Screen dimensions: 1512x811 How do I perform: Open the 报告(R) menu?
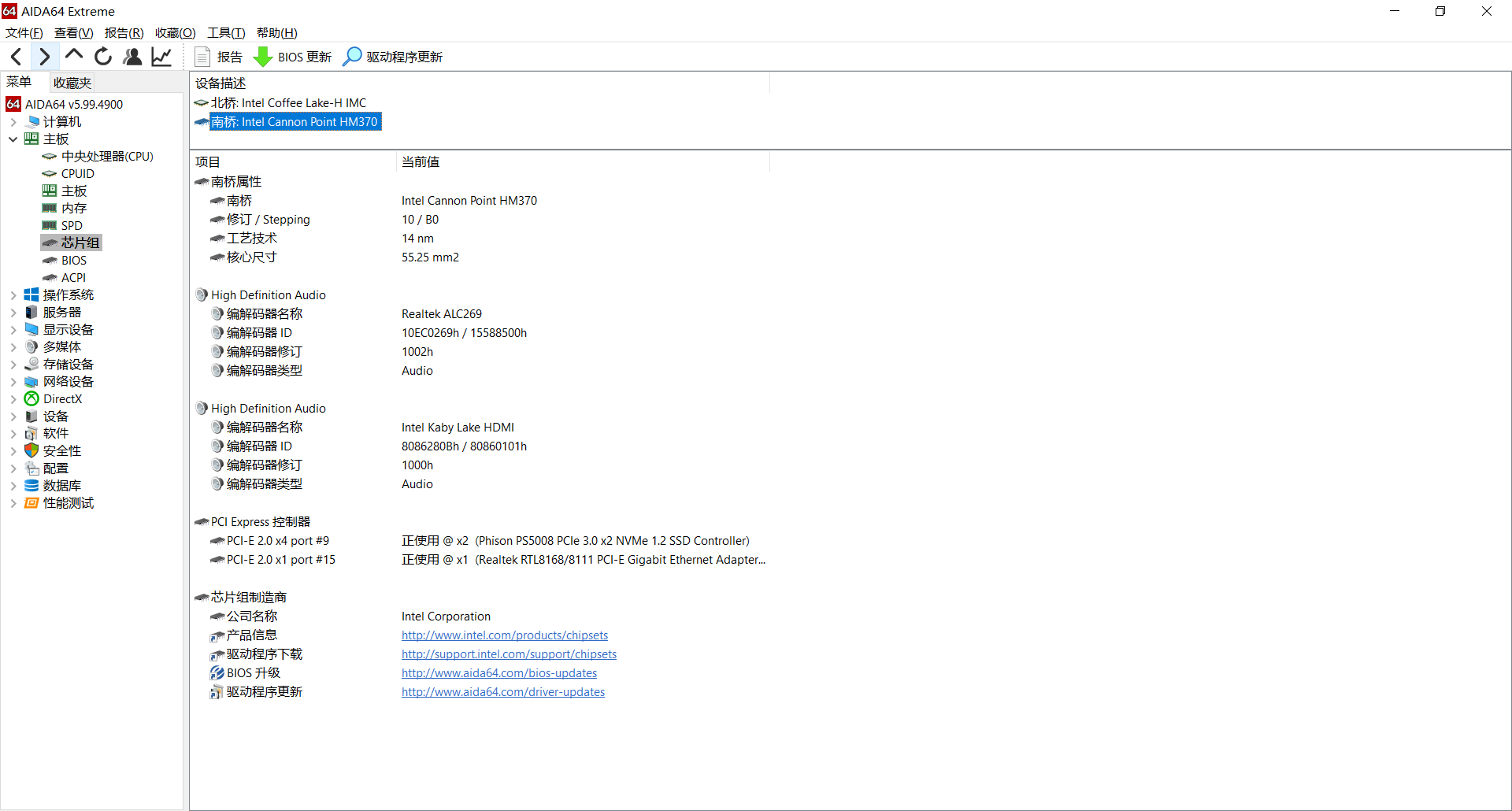[124, 33]
